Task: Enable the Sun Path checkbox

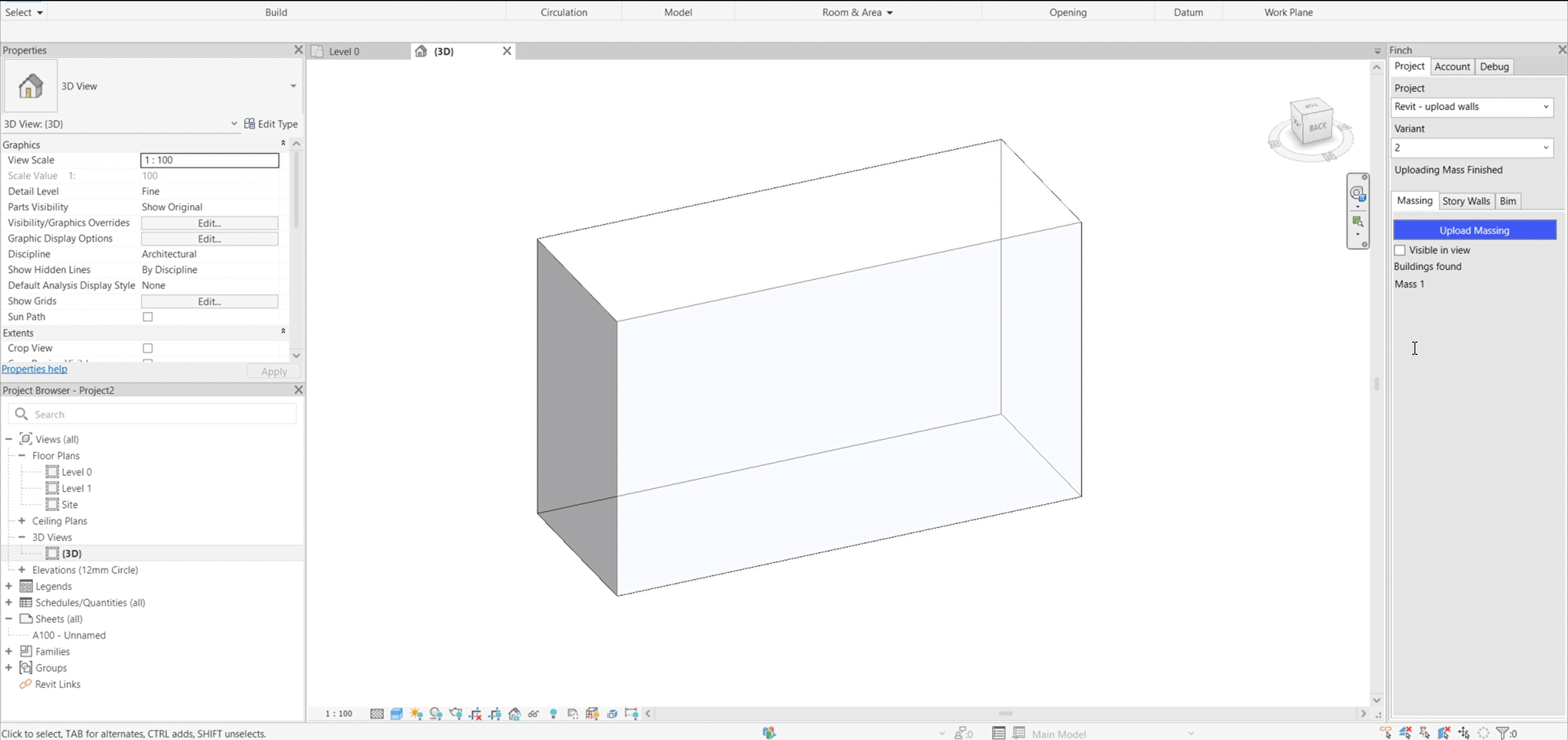Action: 148,317
